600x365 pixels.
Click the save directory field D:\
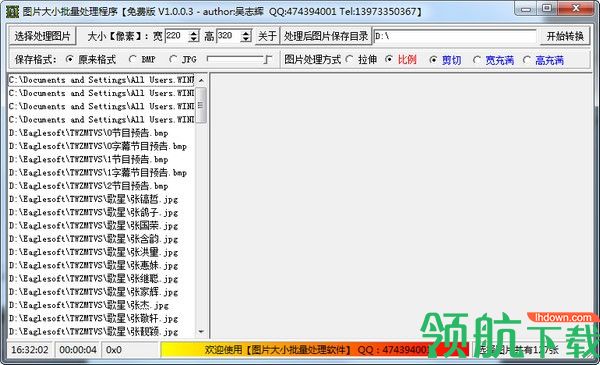click(455, 36)
